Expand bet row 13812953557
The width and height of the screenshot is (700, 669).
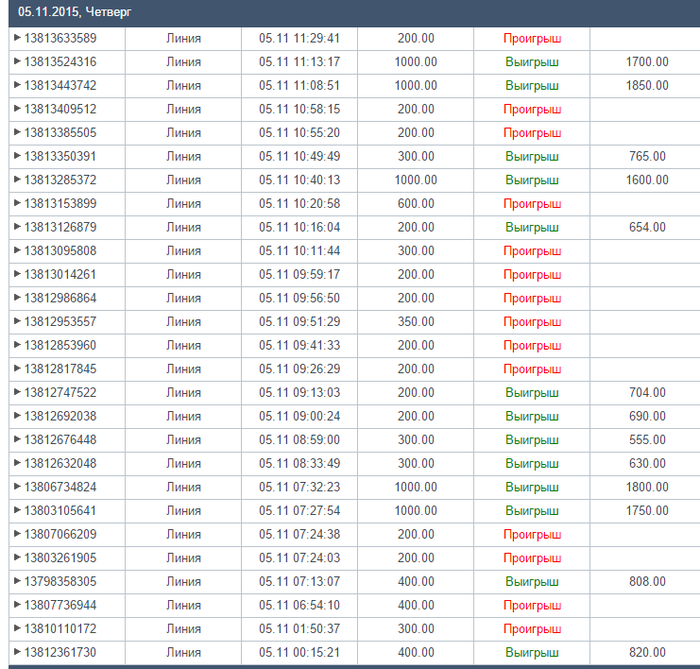17,321
